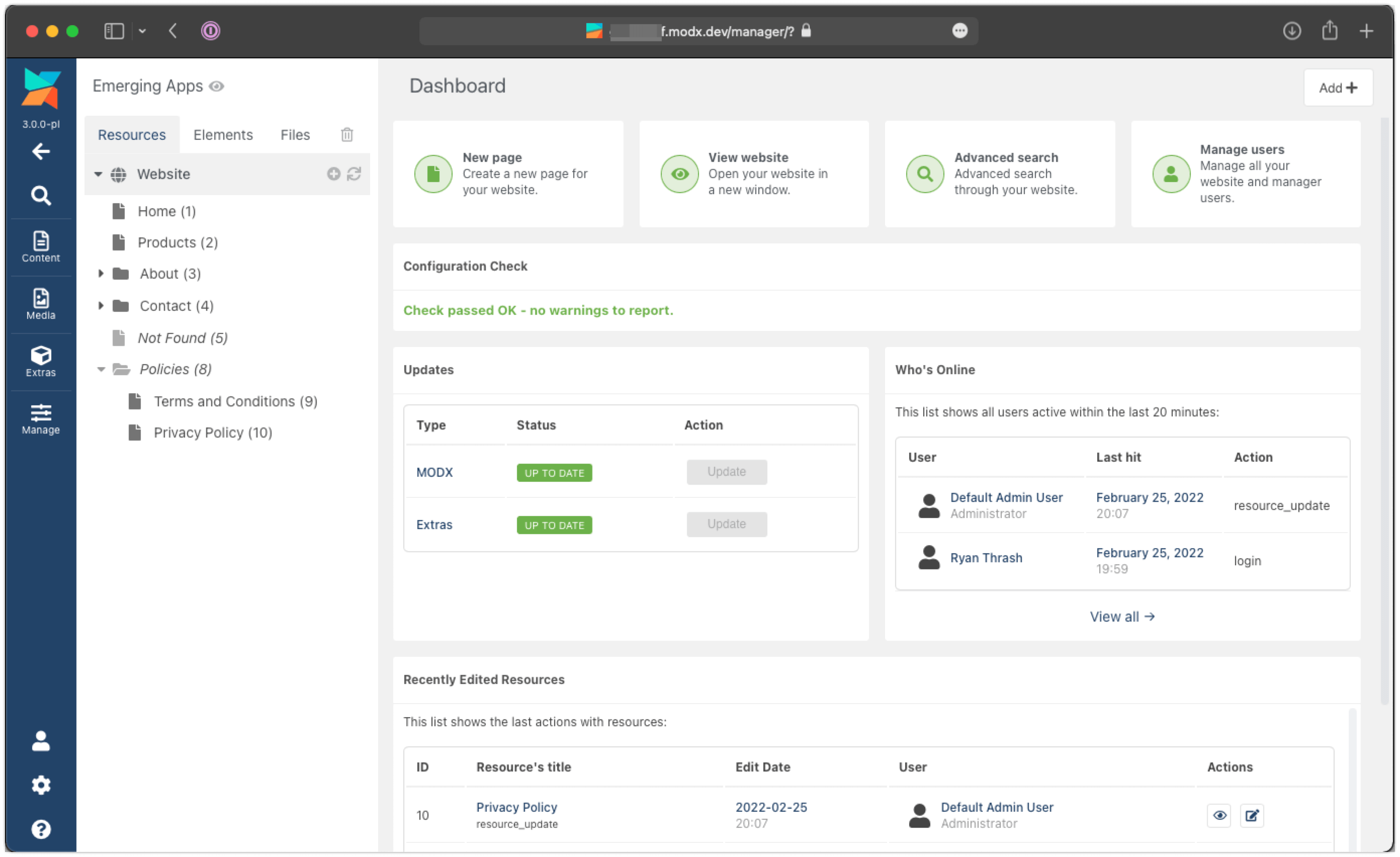This screenshot has height=857, width=1400.
Task: Select the Resources tab in left panel
Action: click(x=132, y=134)
